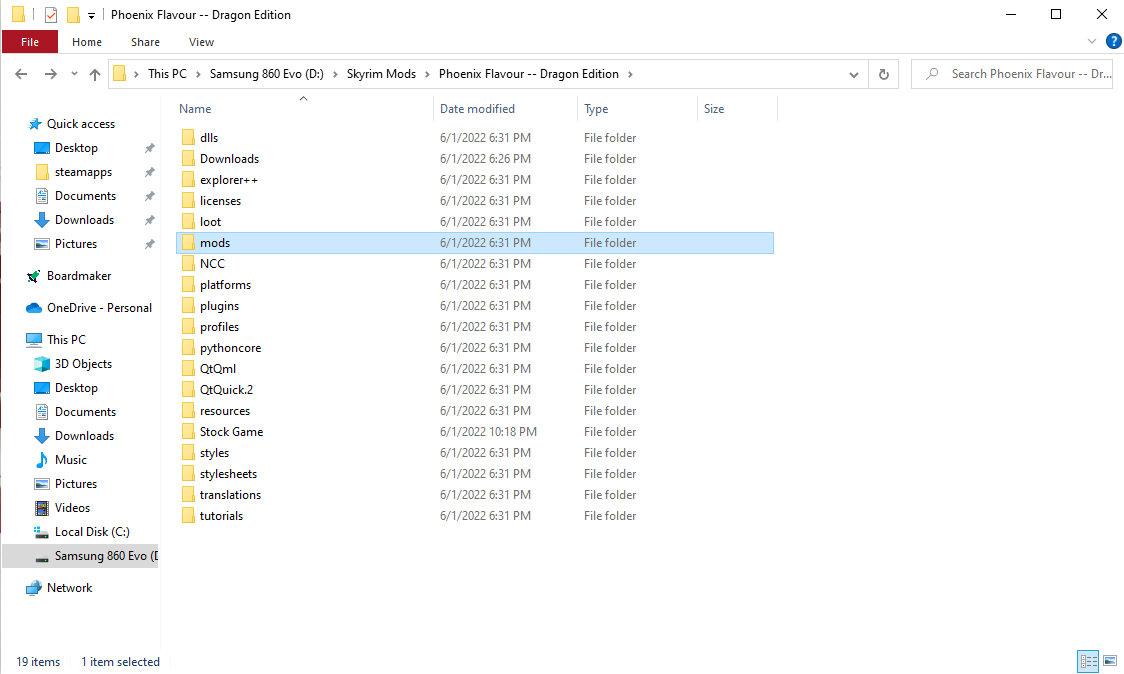
Task: Open 3D Objects under This PC
Action: 83,364
